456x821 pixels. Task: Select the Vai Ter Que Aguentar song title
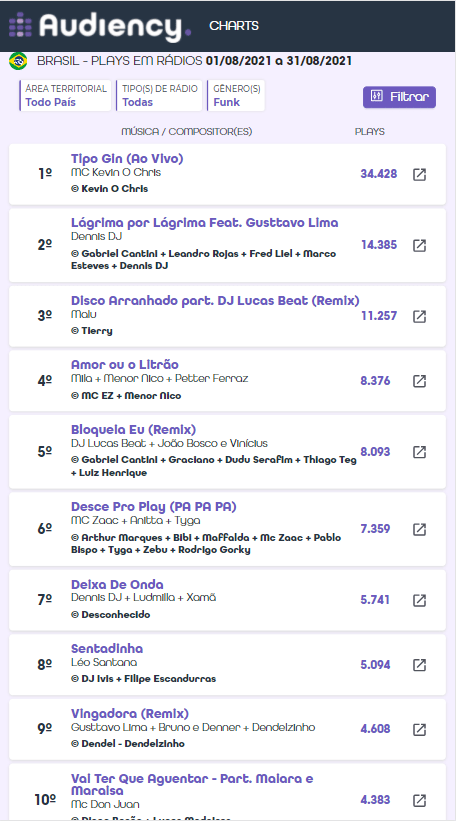(192, 784)
